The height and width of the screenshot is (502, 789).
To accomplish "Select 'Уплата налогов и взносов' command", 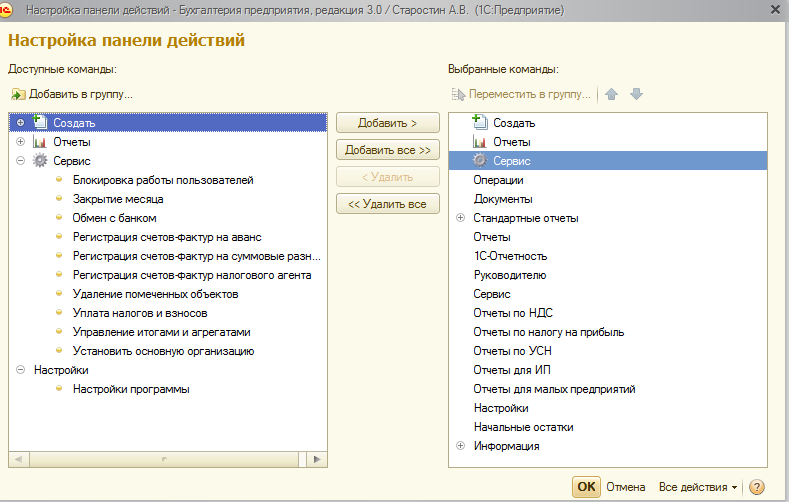I will click(140, 313).
